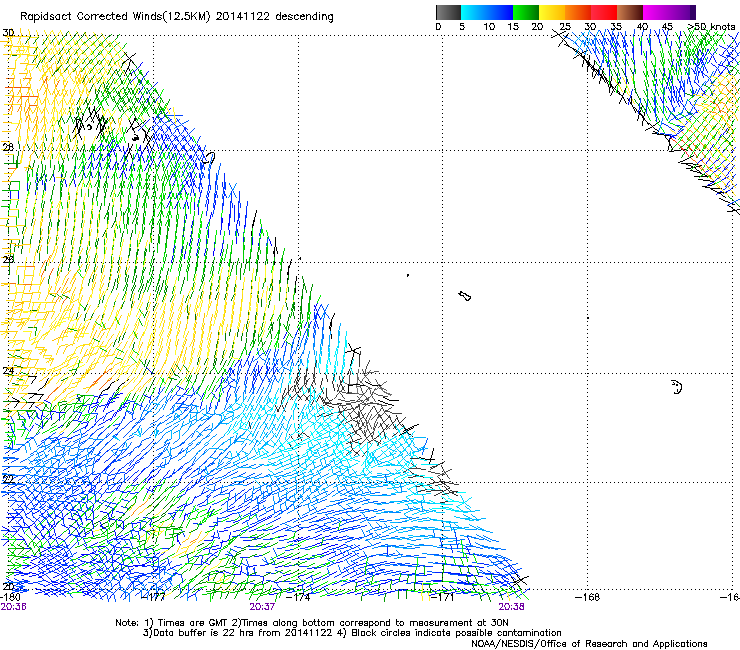Click the '30' latitude axis label

click(8, 33)
